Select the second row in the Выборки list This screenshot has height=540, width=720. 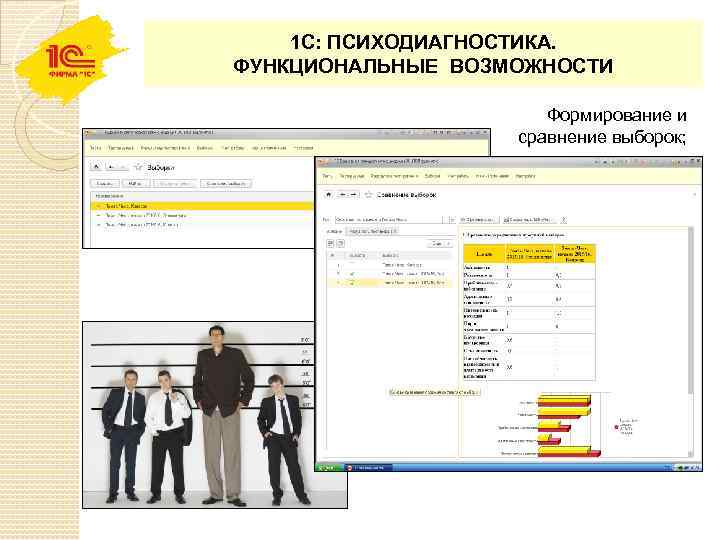pos(202,215)
